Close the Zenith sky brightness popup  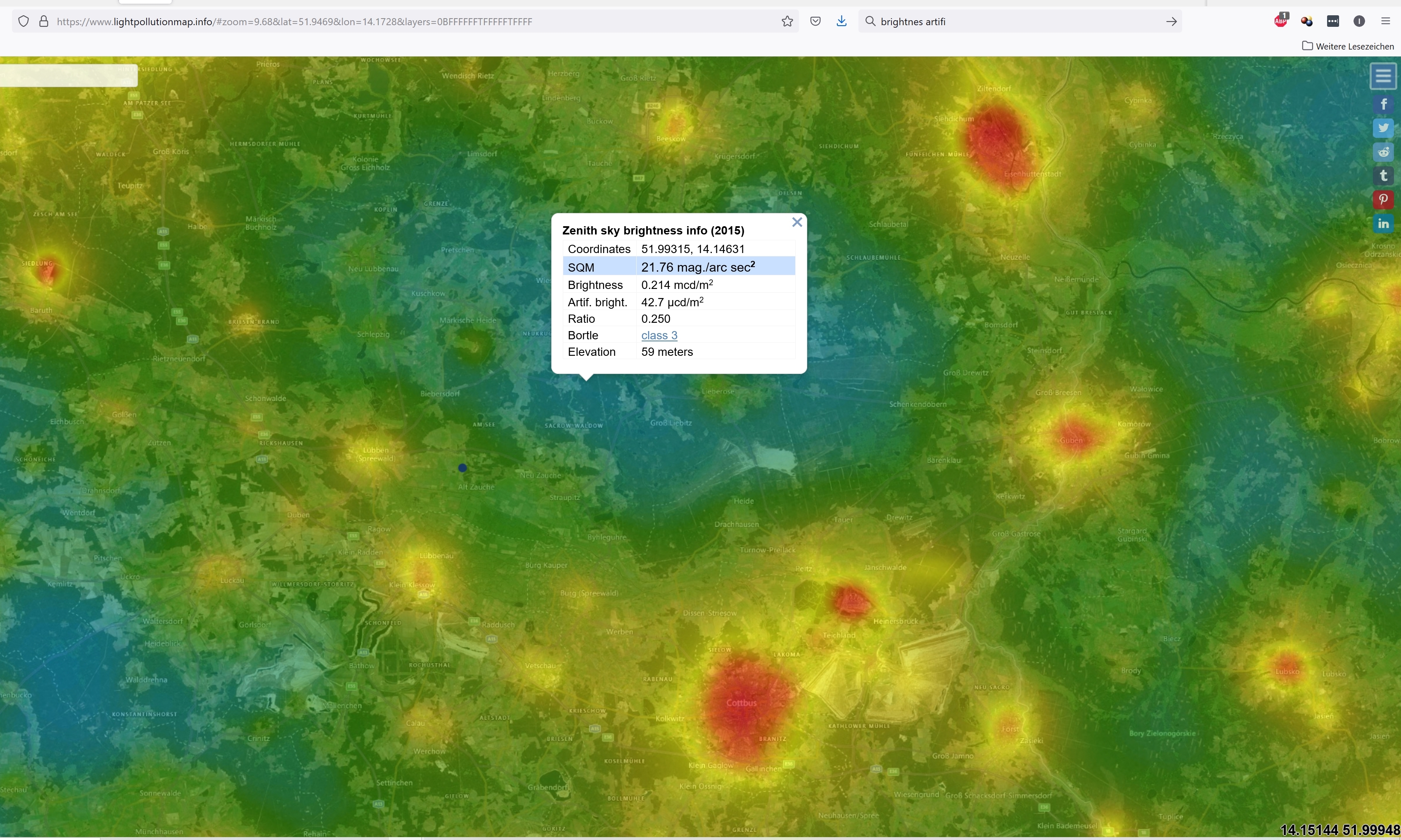[x=797, y=222]
